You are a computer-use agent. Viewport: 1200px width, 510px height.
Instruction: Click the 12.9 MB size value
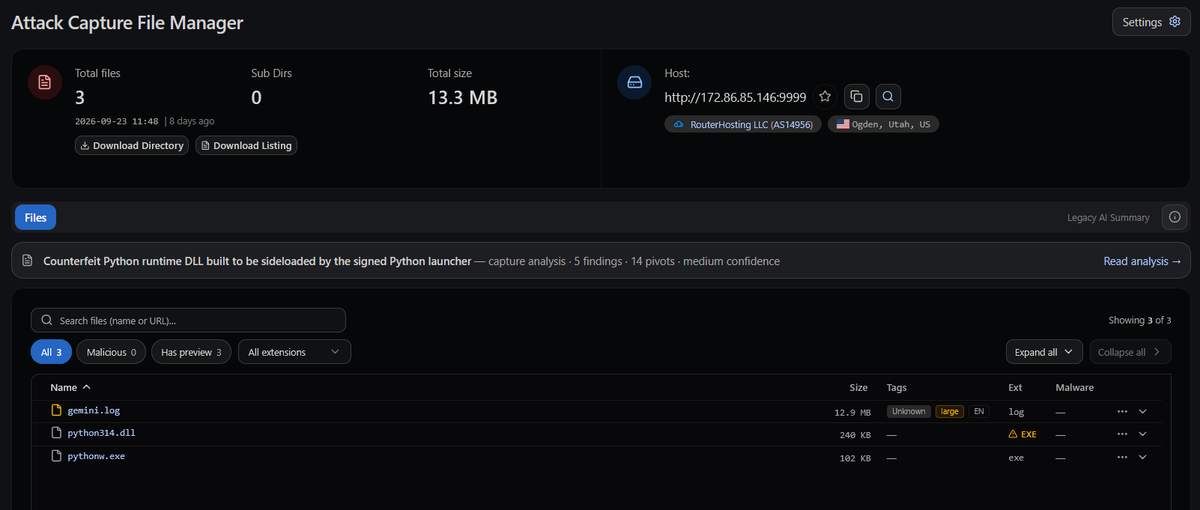(x=853, y=412)
